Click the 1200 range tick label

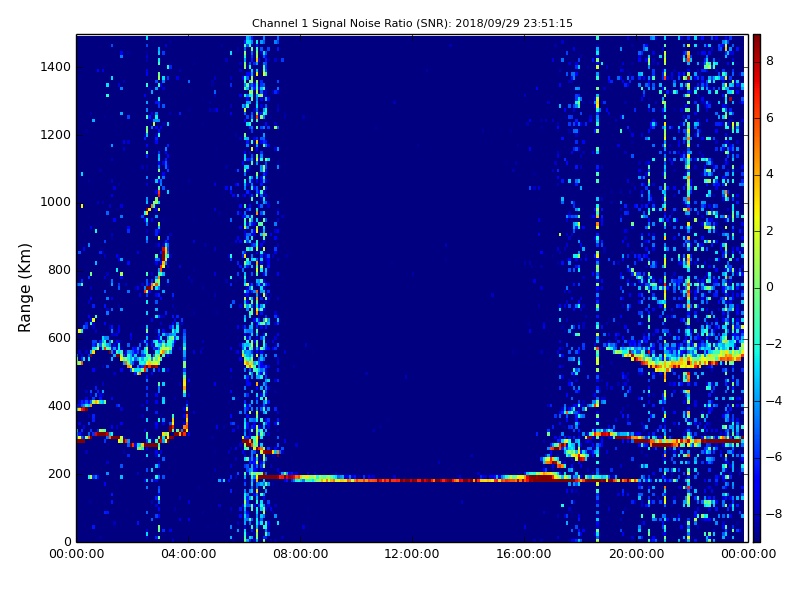(56, 135)
